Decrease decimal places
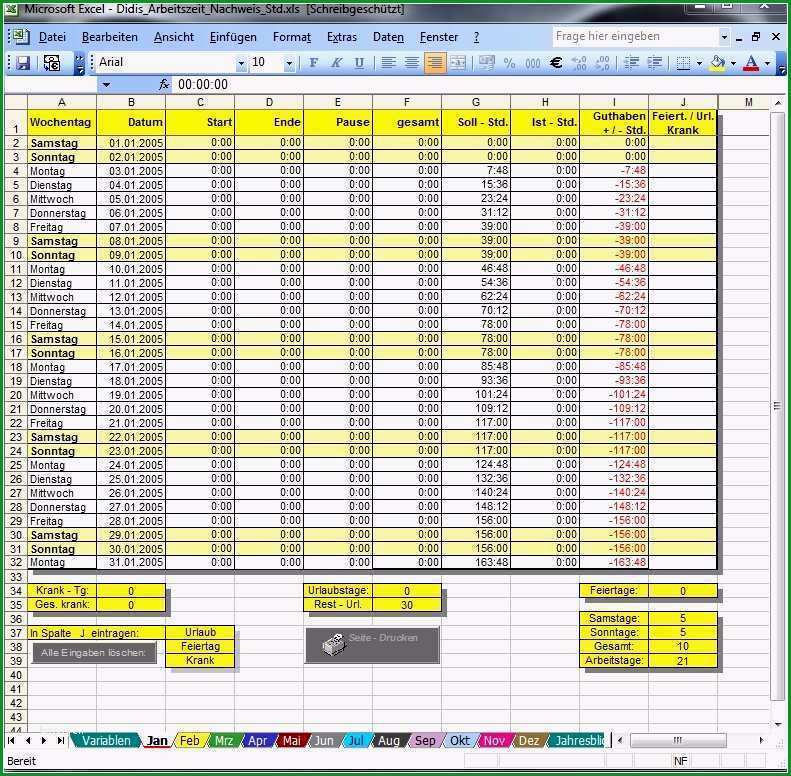The height and width of the screenshot is (776, 791). (x=602, y=63)
